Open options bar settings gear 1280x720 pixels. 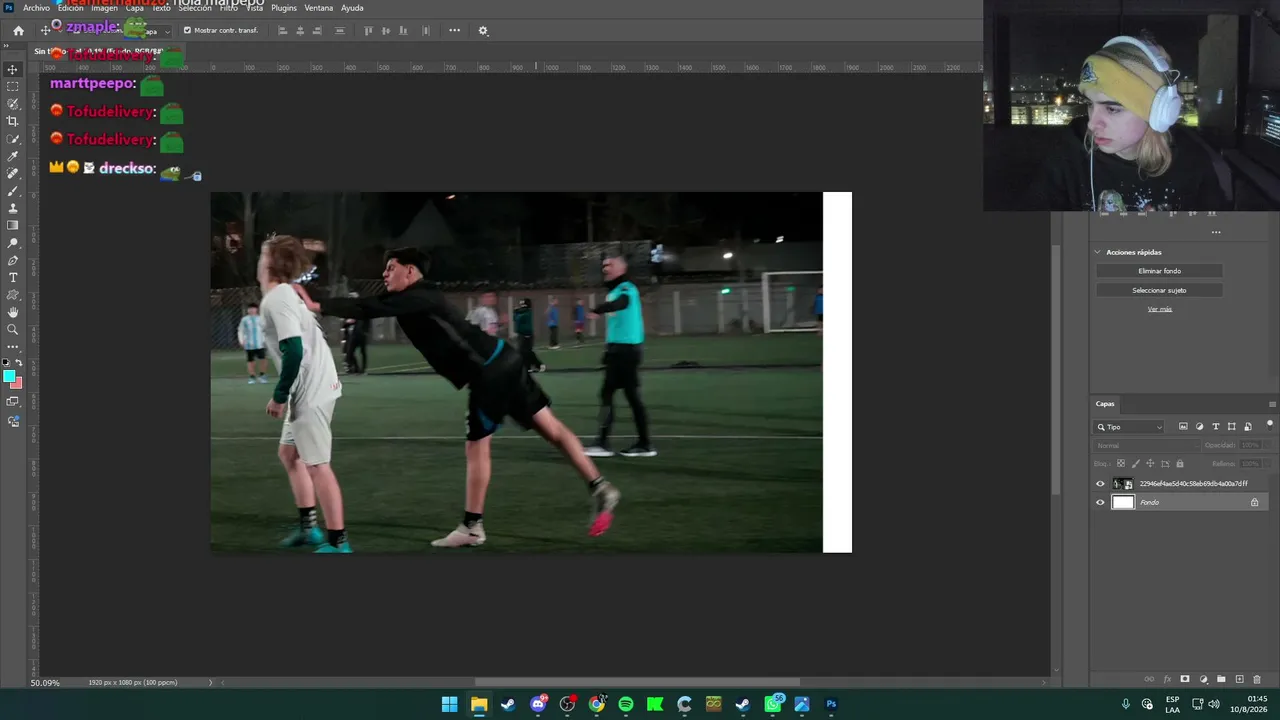click(x=483, y=30)
